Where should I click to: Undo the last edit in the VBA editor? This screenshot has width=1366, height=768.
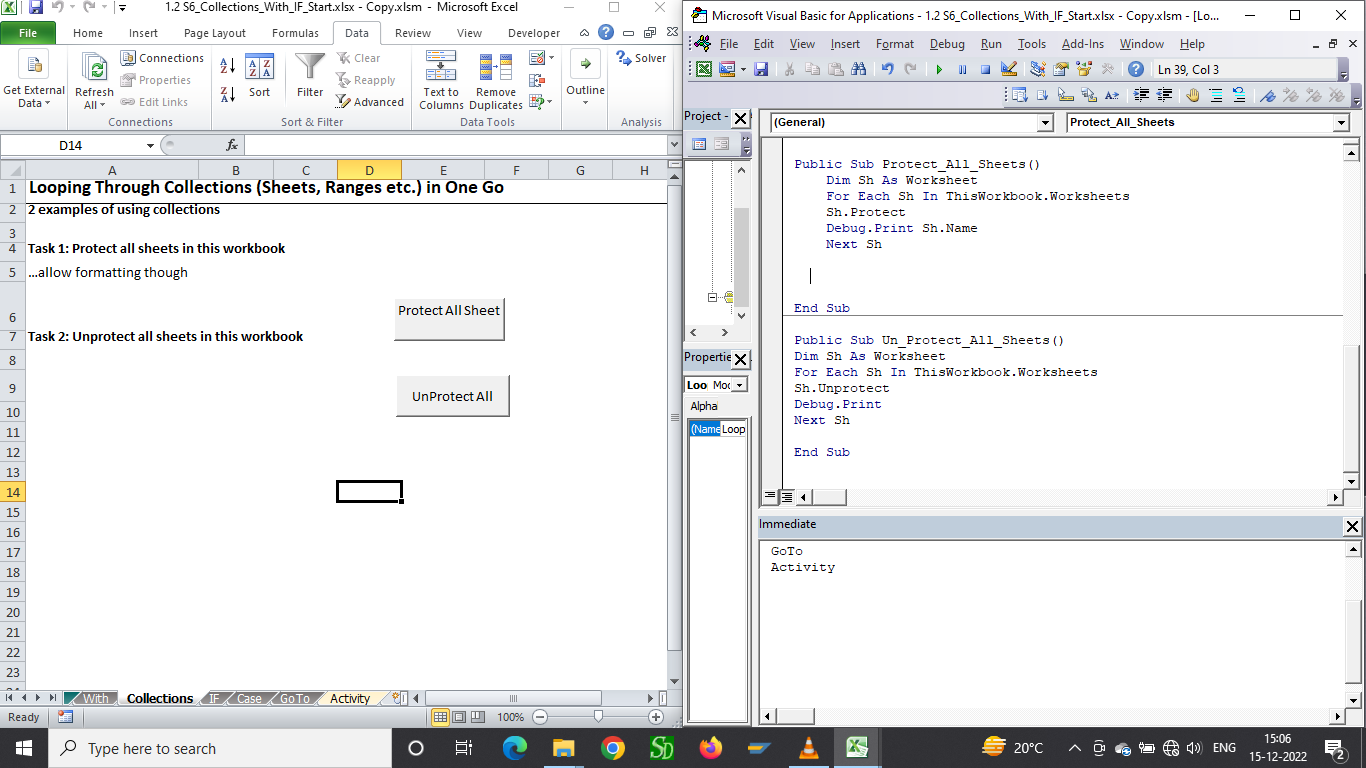click(887, 69)
